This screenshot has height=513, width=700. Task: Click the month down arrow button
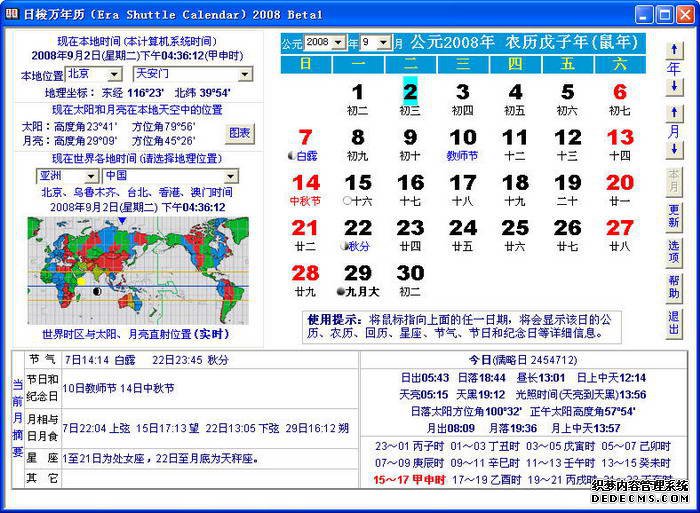674,149
